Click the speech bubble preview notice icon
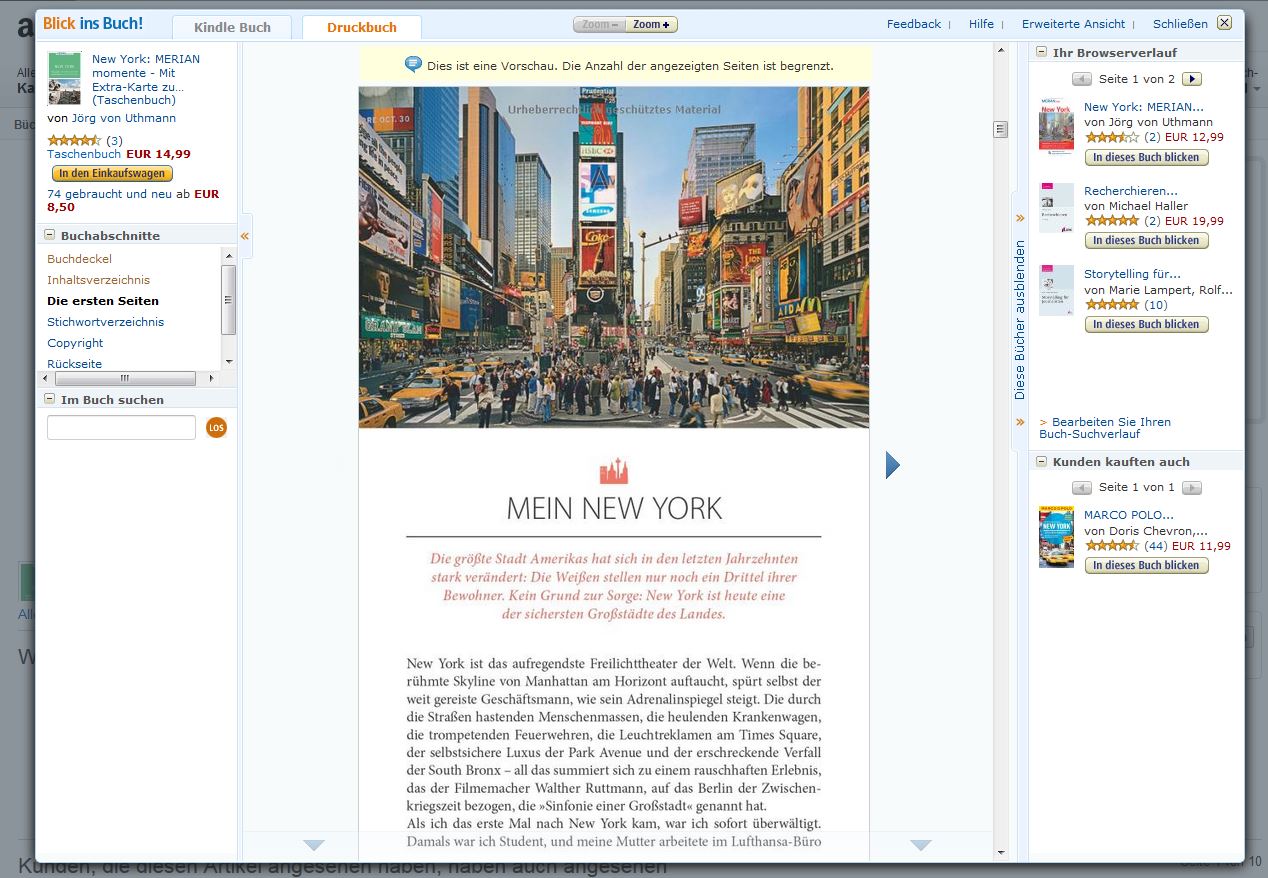Viewport: 1268px width, 878px height. coord(413,65)
